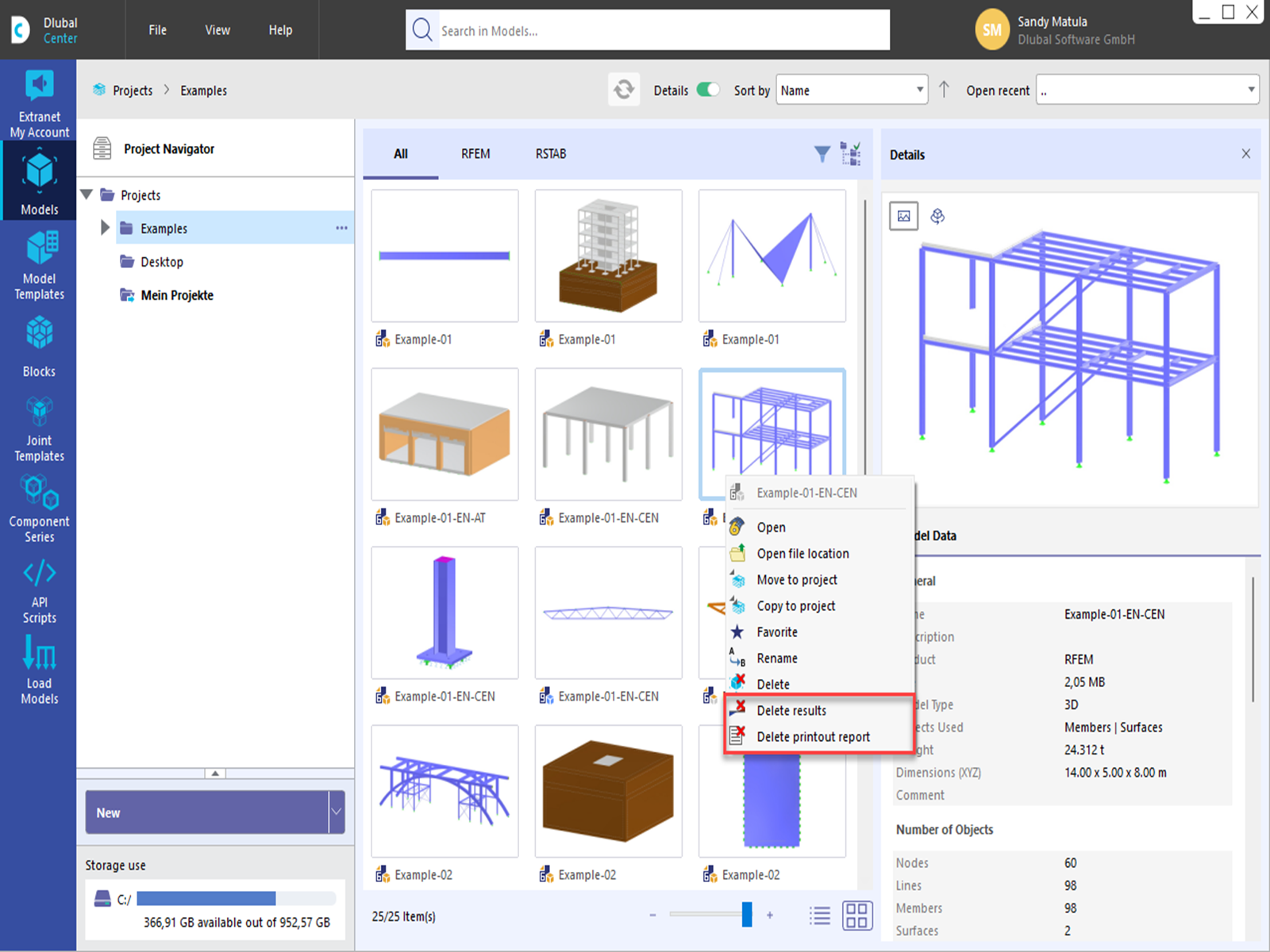Click the Search in Models field
The width and height of the screenshot is (1270, 952).
coord(648,30)
